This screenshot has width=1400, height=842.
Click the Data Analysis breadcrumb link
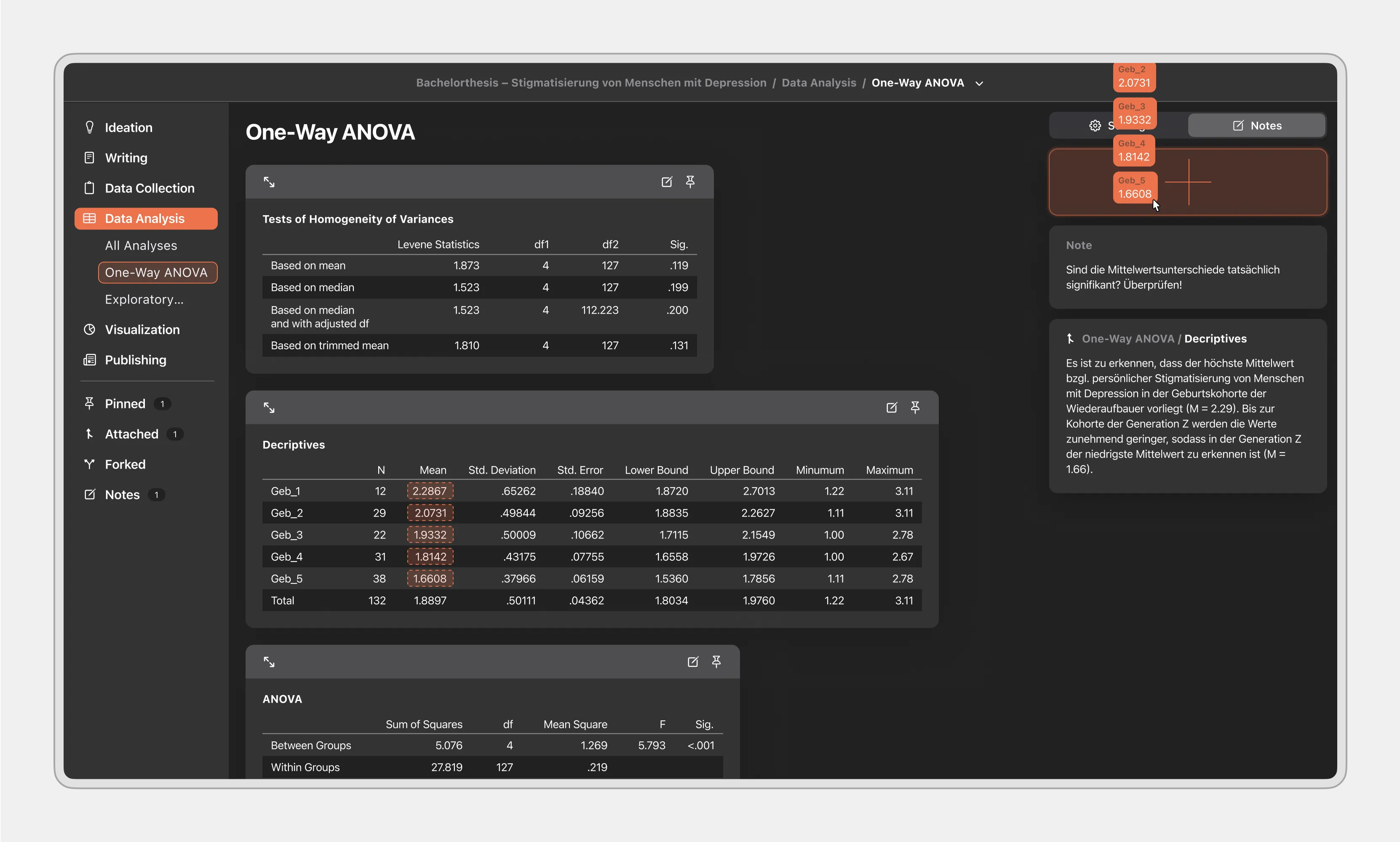pos(818,83)
